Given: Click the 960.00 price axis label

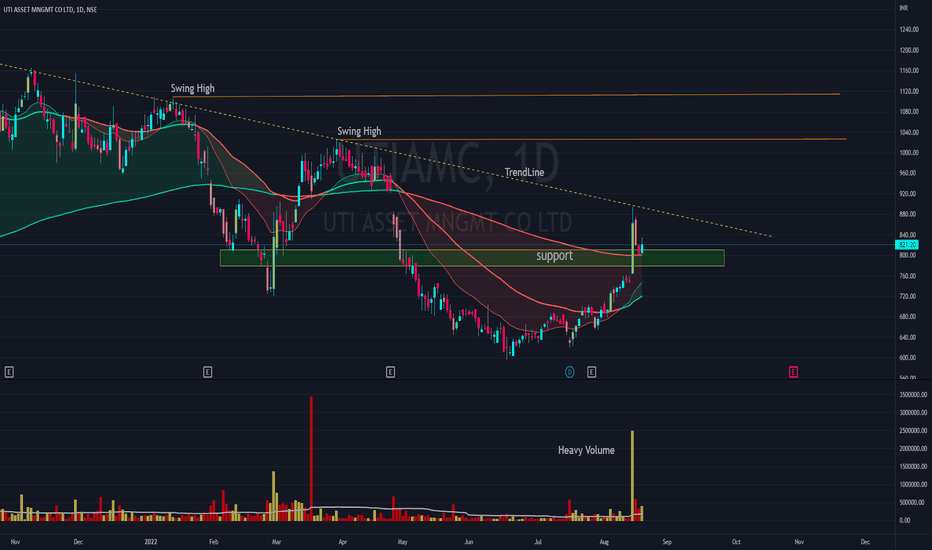Looking at the screenshot, I should [908, 174].
